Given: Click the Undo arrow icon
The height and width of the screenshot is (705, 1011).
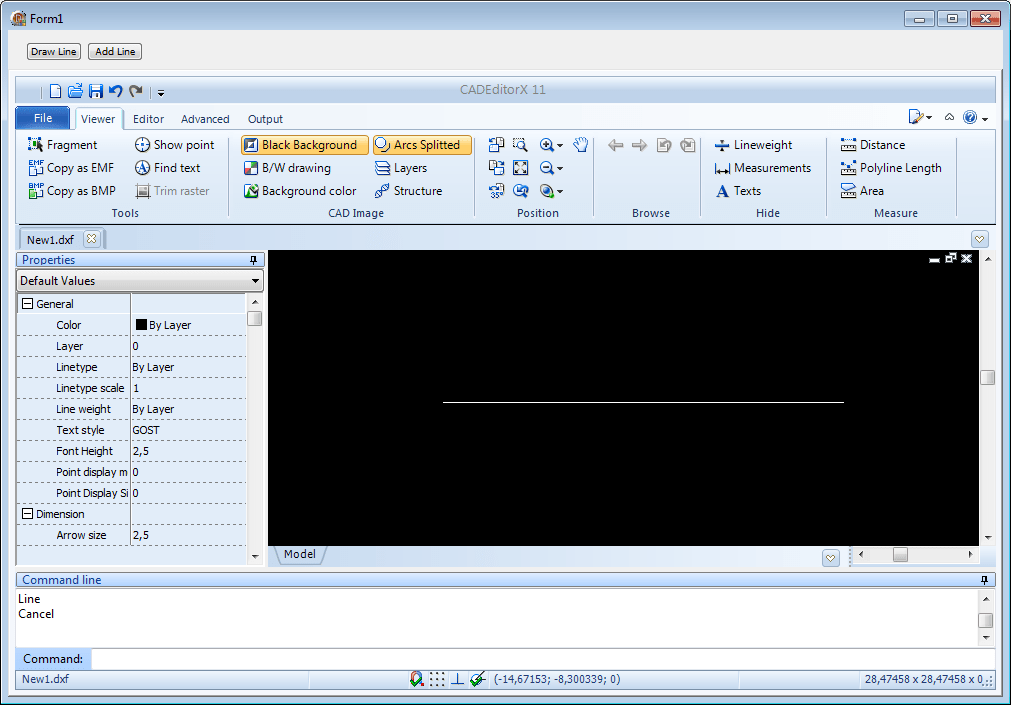Looking at the screenshot, I should (116, 91).
